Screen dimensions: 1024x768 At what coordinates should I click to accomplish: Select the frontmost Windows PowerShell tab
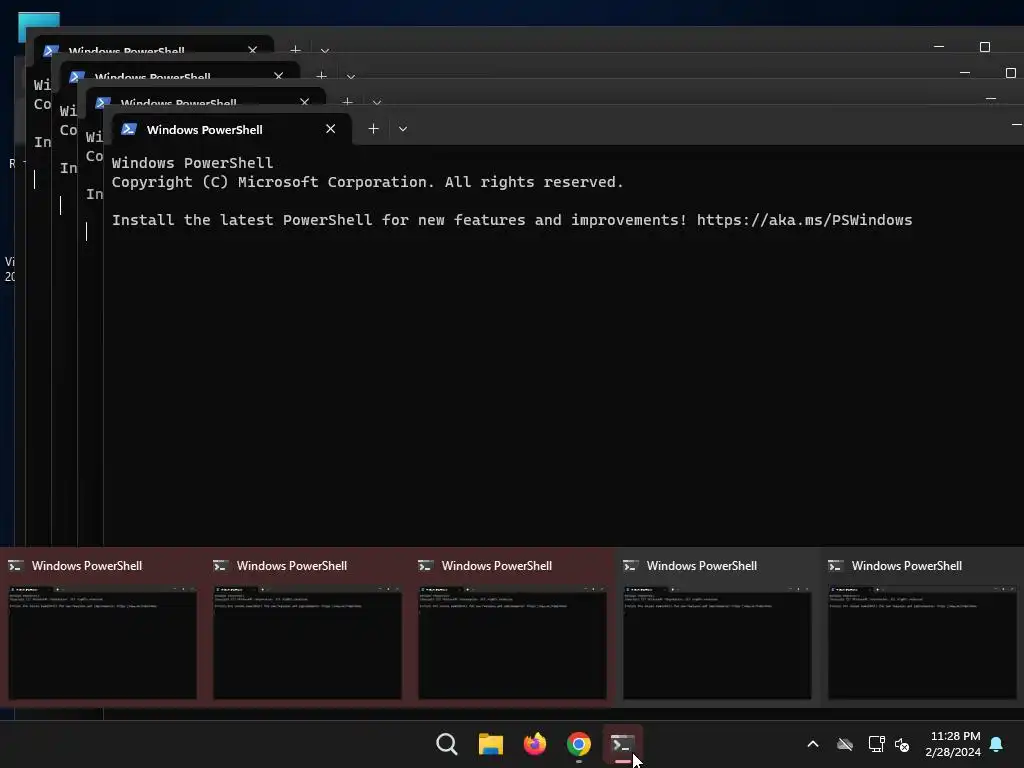[231, 129]
